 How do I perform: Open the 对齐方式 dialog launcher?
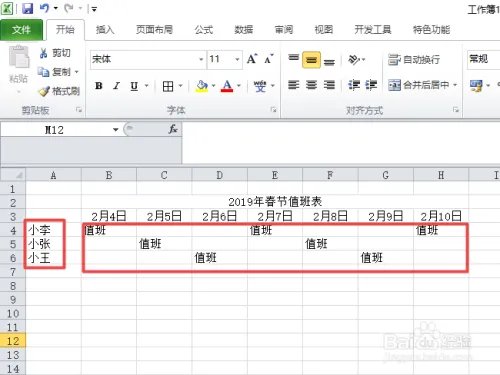point(456,109)
